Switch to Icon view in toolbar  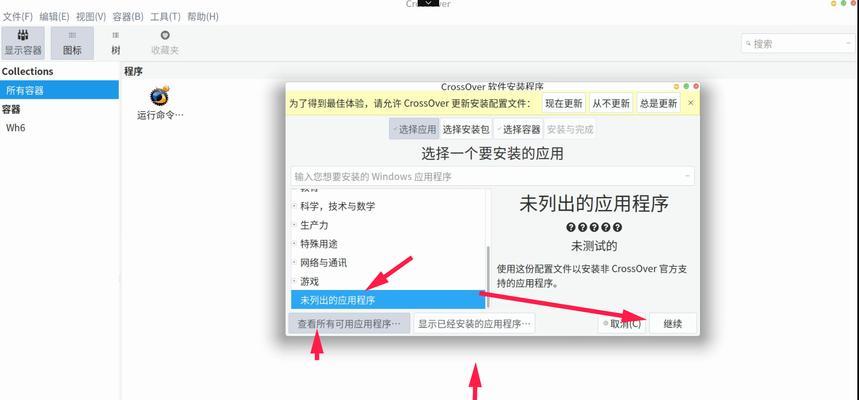pyautogui.click(x=72, y=43)
